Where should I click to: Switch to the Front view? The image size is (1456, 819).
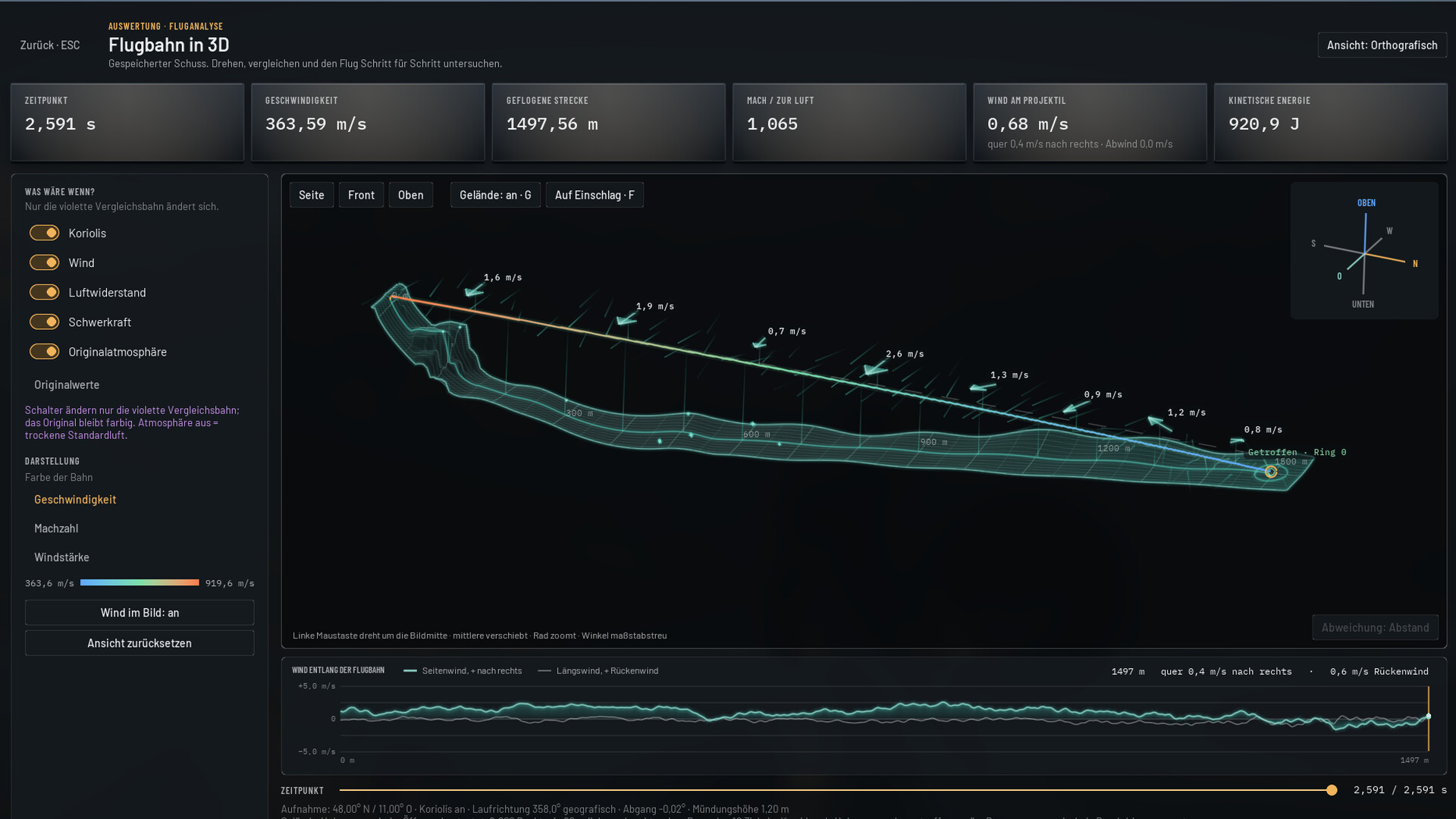[x=361, y=195]
